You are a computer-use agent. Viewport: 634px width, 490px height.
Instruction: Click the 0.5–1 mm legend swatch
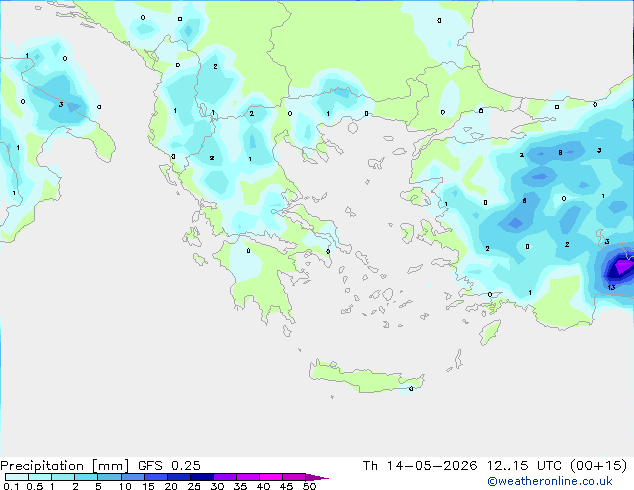pyautogui.click(x=40, y=477)
